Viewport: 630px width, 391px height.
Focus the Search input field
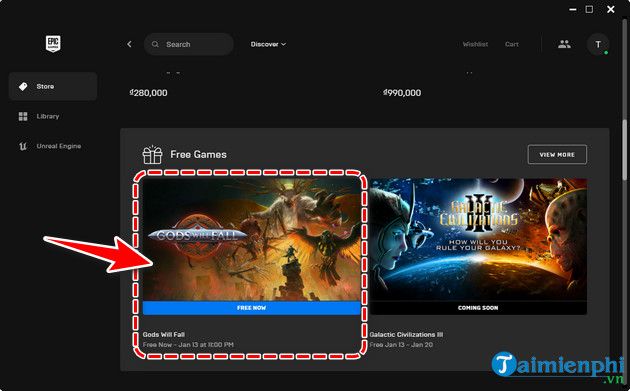[x=188, y=44]
